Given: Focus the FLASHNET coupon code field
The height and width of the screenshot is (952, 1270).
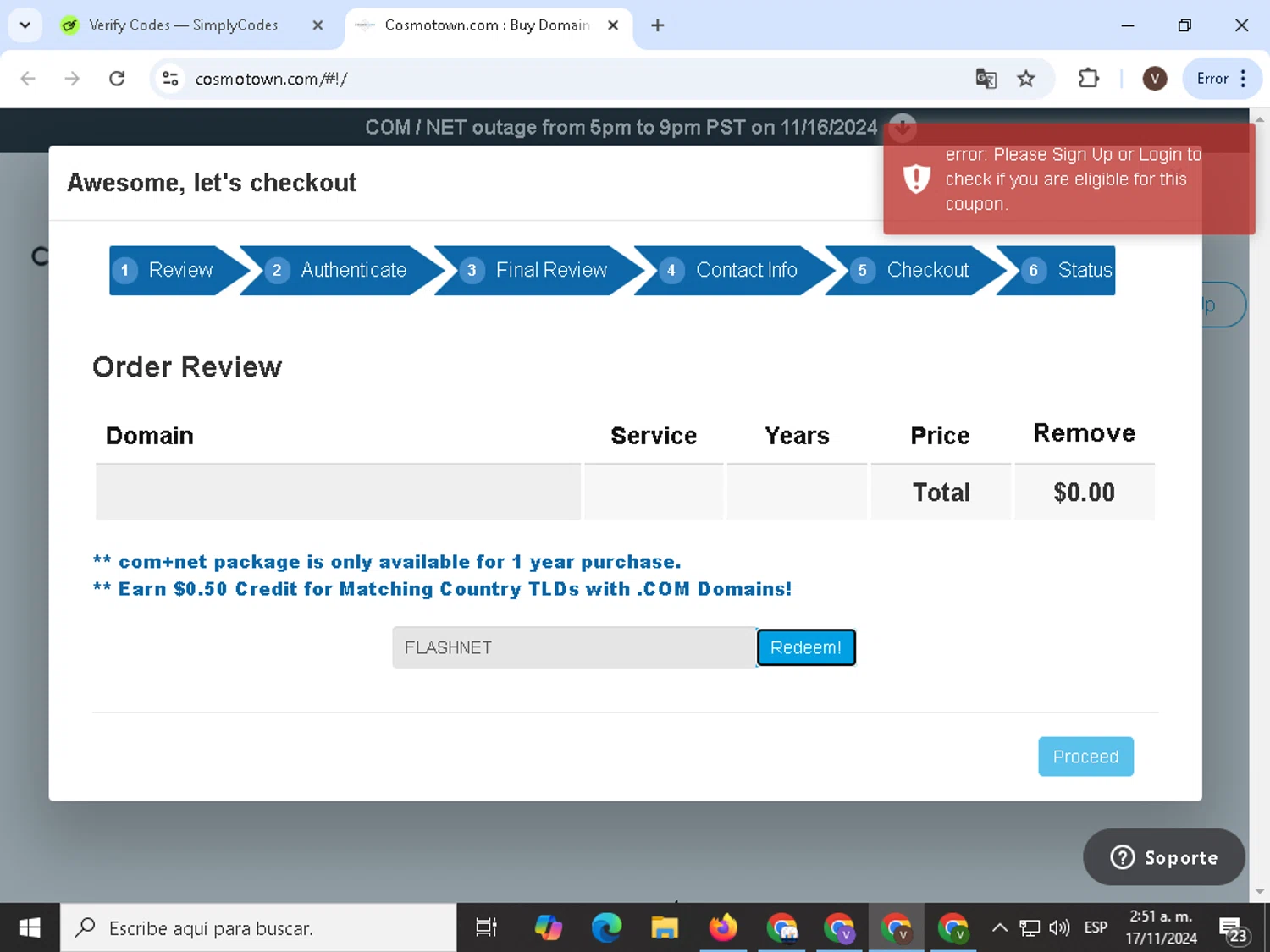Looking at the screenshot, I should [574, 647].
